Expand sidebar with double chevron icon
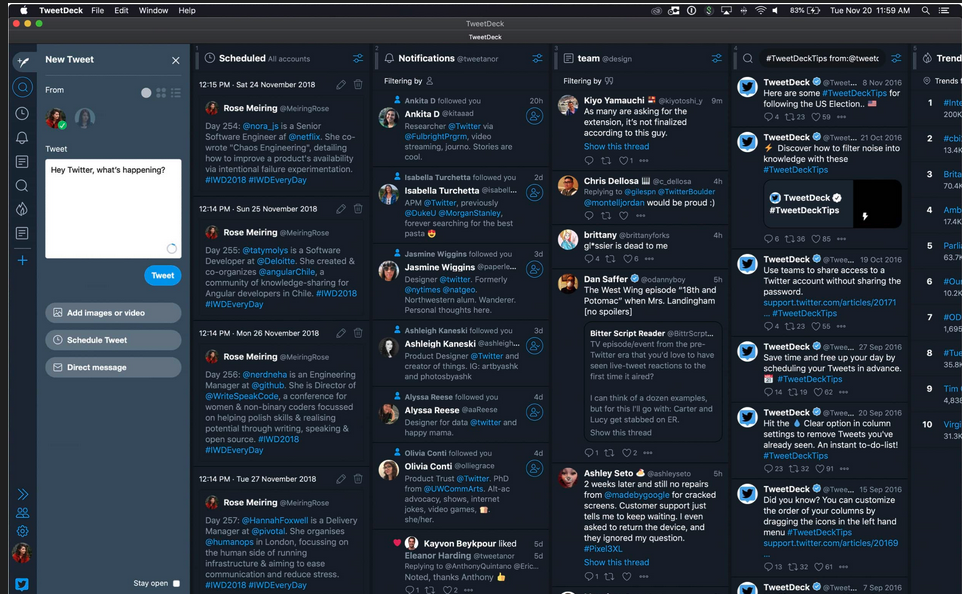The width and height of the screenshot is (962, 594). 23,494
